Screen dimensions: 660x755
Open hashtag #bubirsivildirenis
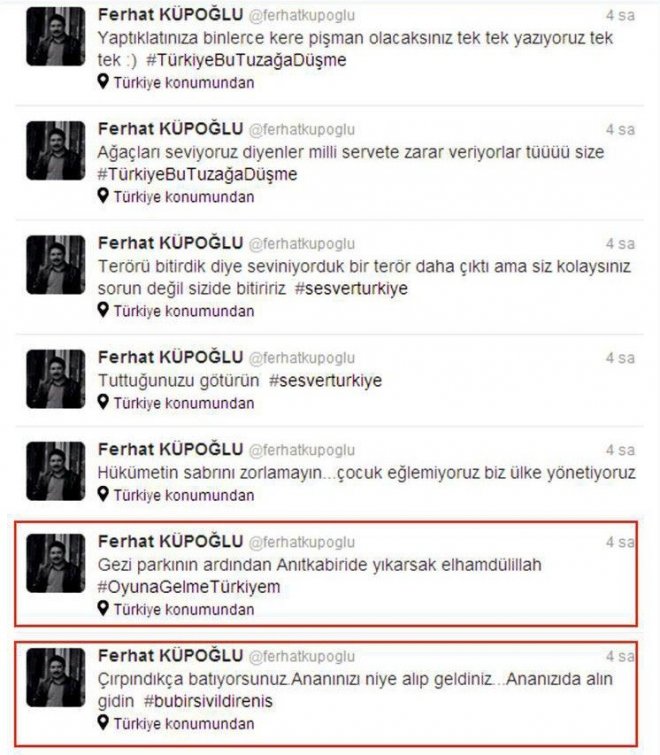pos(208,701)
